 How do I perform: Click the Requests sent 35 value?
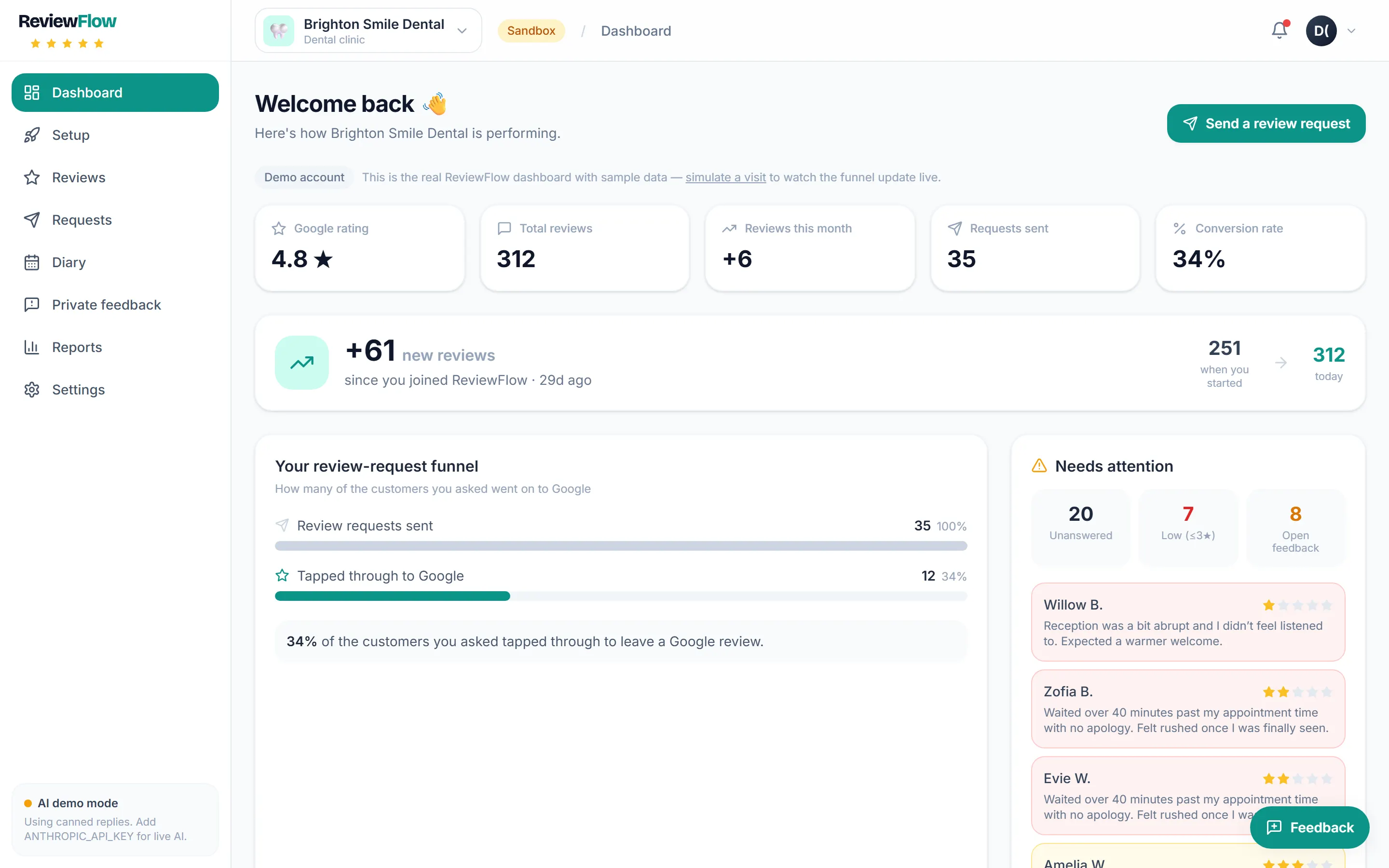(961, 259)
